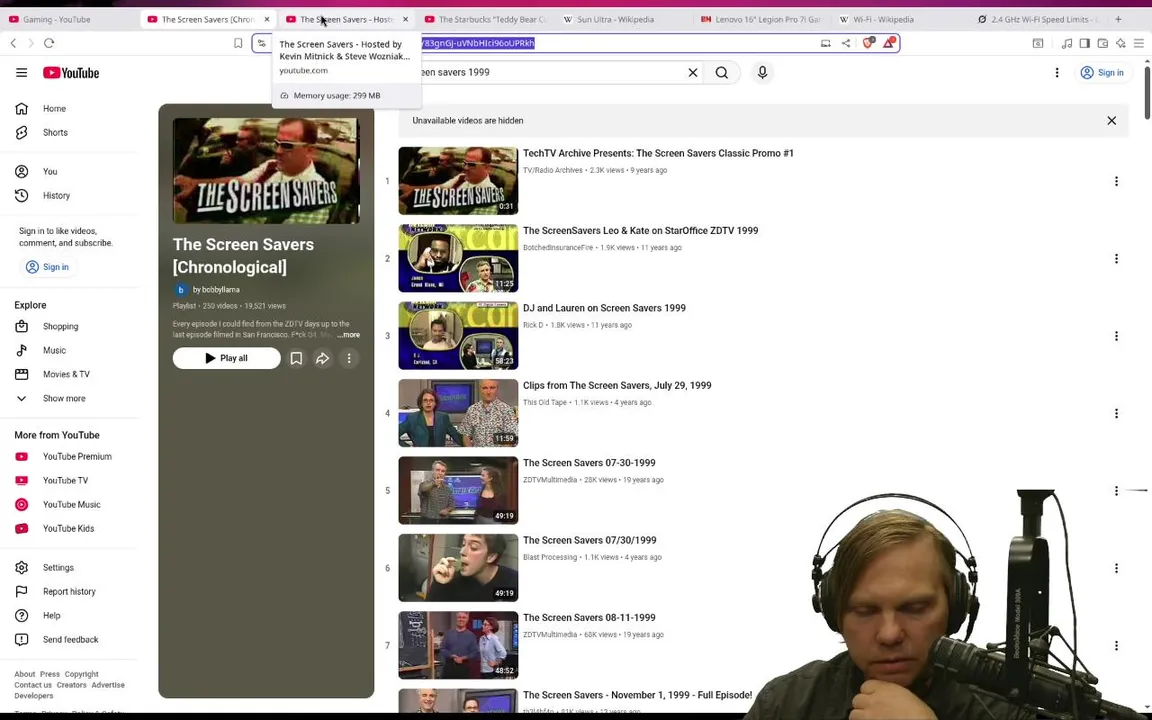Open YouTube Premium link
Viewport: 1152px width, 720px height.
click(76, 456)
